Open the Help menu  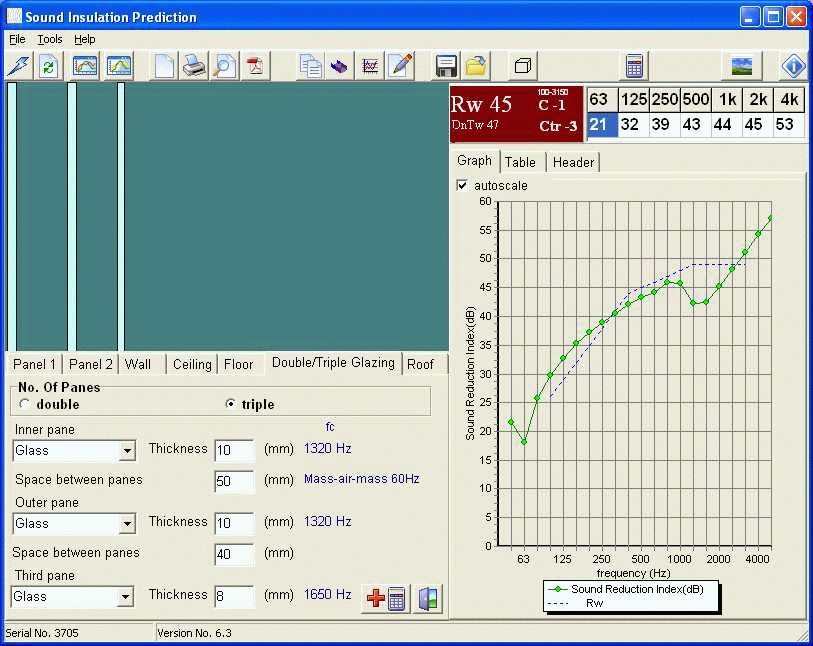tap(85, 39)
